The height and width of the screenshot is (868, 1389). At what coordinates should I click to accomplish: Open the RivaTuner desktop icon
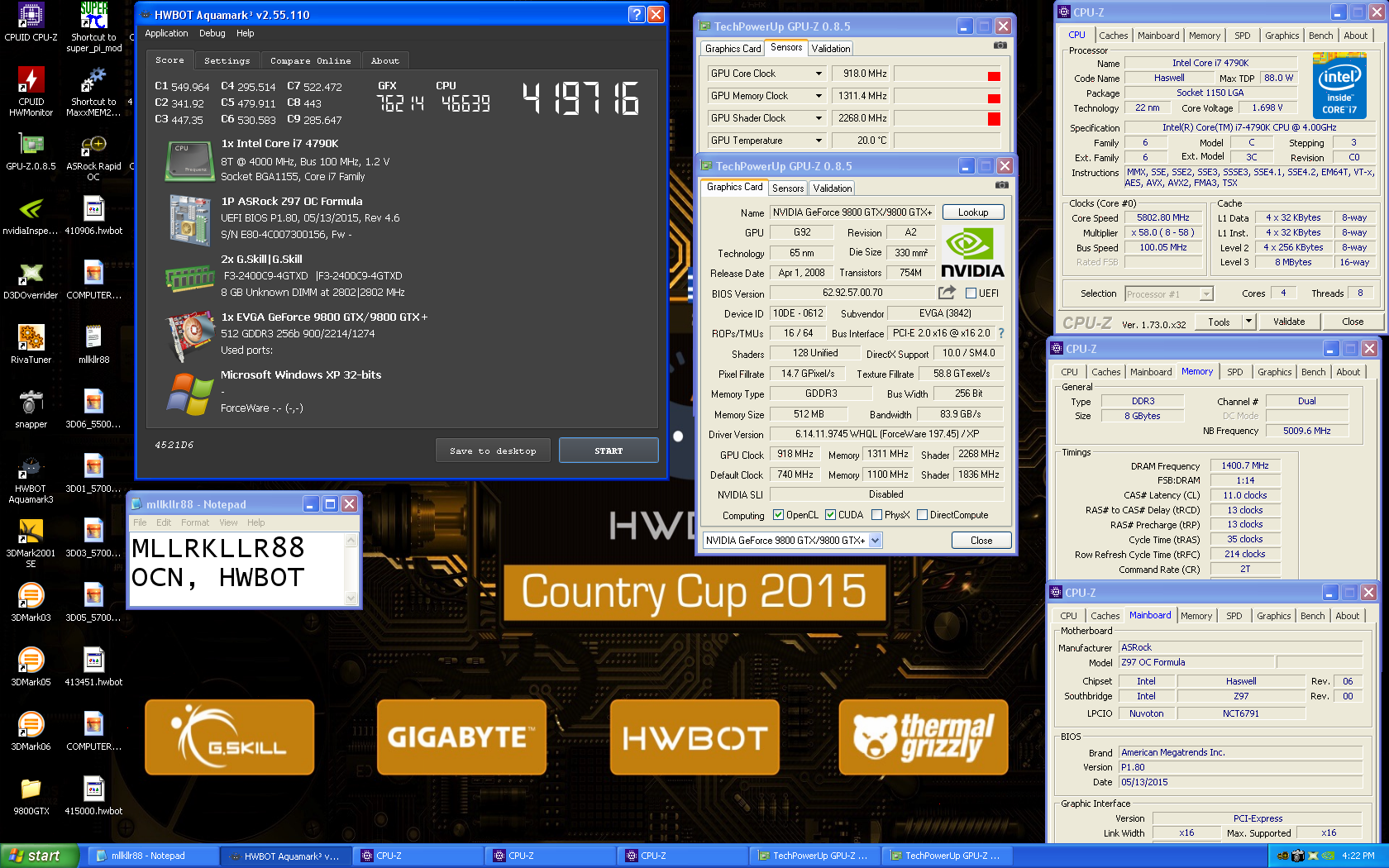tap(31, 345)
